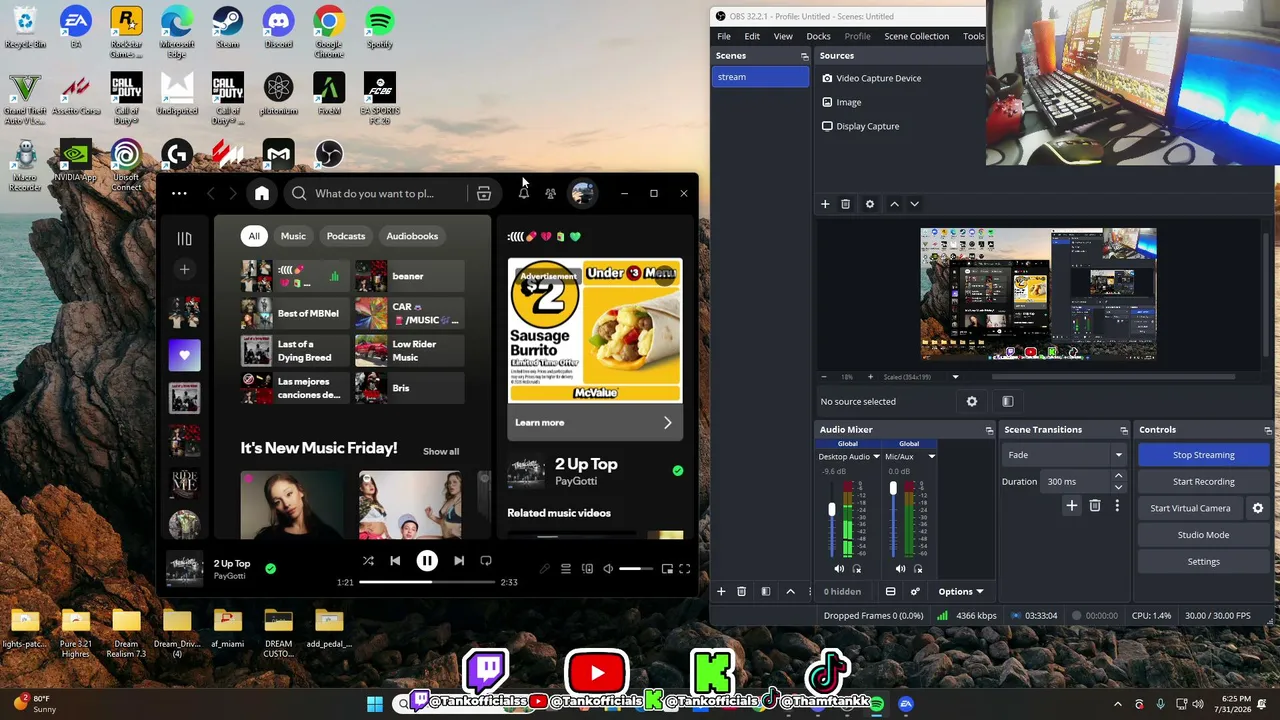The height and width of the screenshot is (720, 1280).
Task: Open the OBS File menu
Action: [x=724, y=36]
